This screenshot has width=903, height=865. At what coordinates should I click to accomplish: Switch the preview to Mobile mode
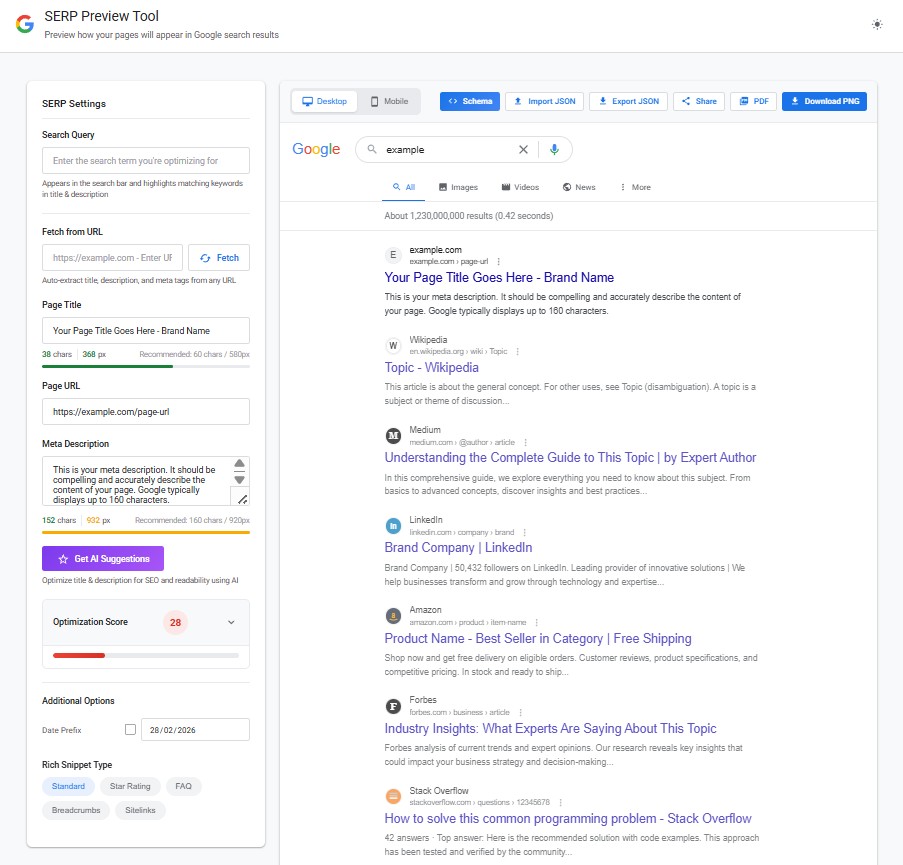tap(389, 101)
